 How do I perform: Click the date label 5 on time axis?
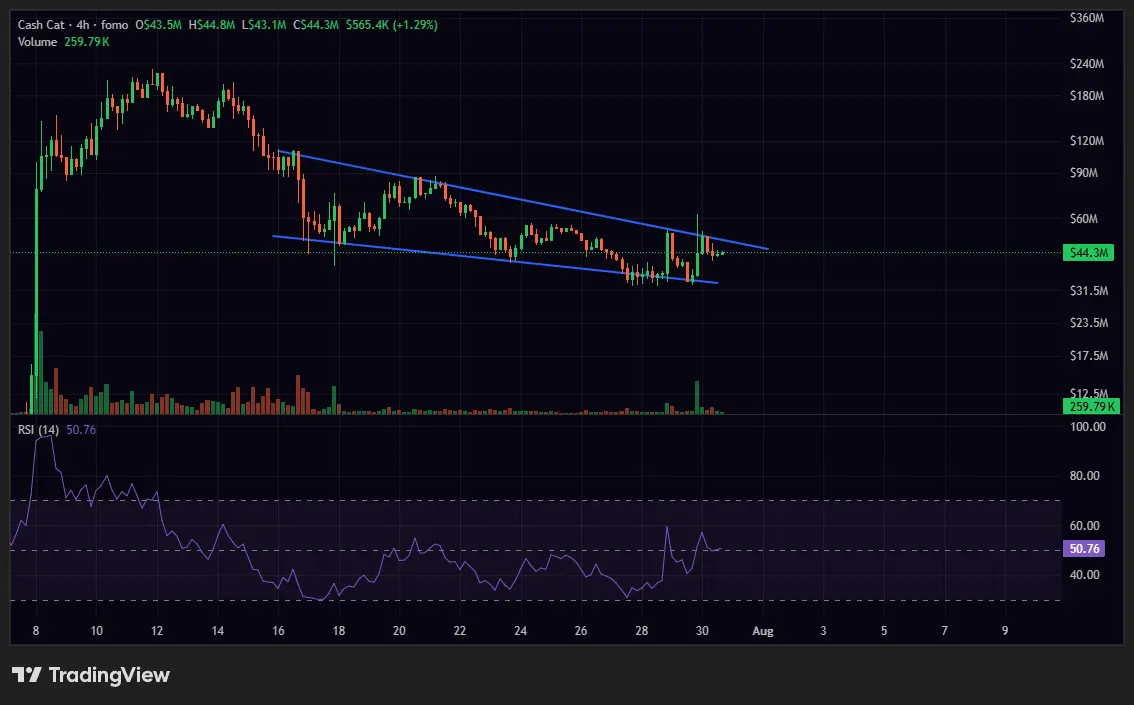click(x=884, y=631)
